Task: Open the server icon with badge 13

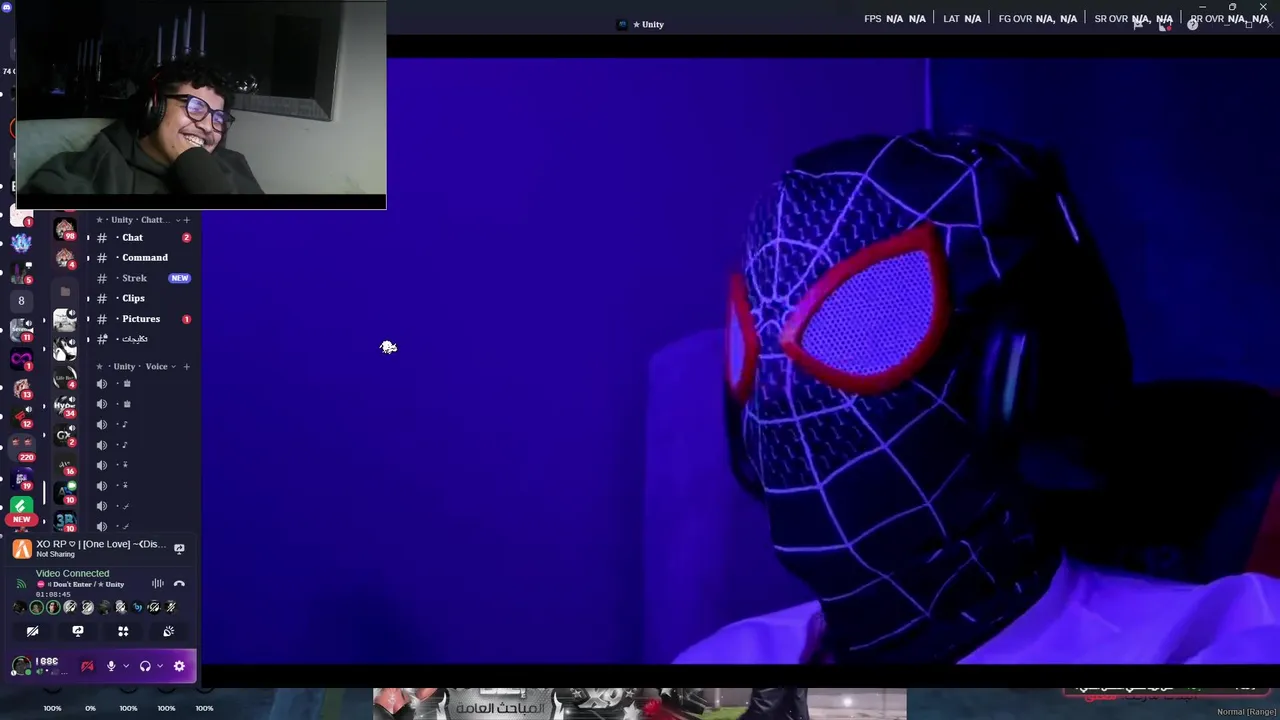Action: click(x=21, y=387)
